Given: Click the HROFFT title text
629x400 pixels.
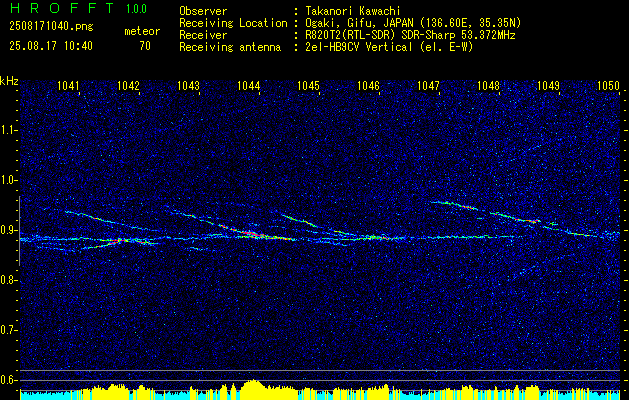Looking at the screenshot, I should tap(61, 8).
